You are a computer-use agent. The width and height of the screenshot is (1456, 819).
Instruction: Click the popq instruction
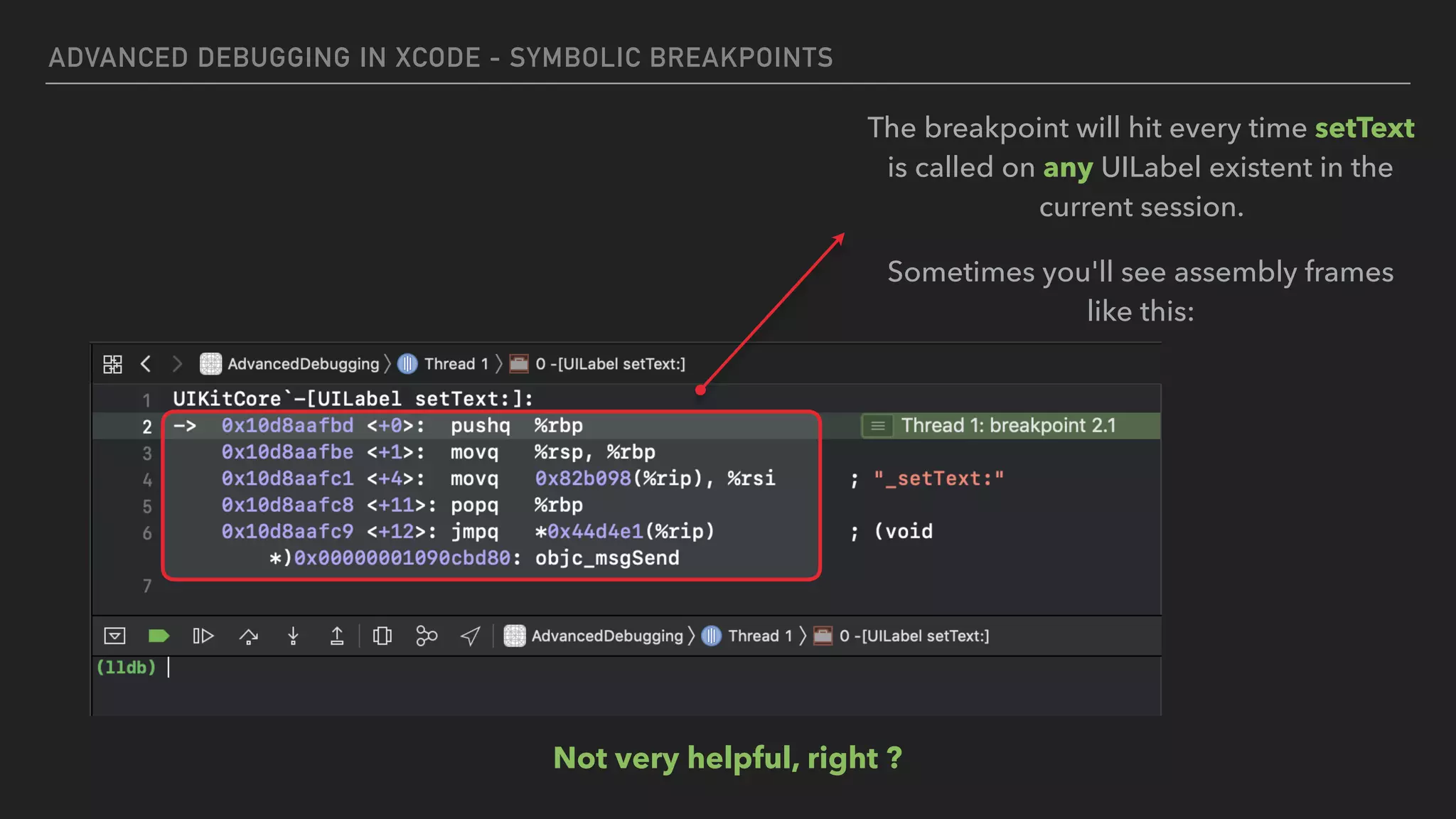(x=474, y=505)
